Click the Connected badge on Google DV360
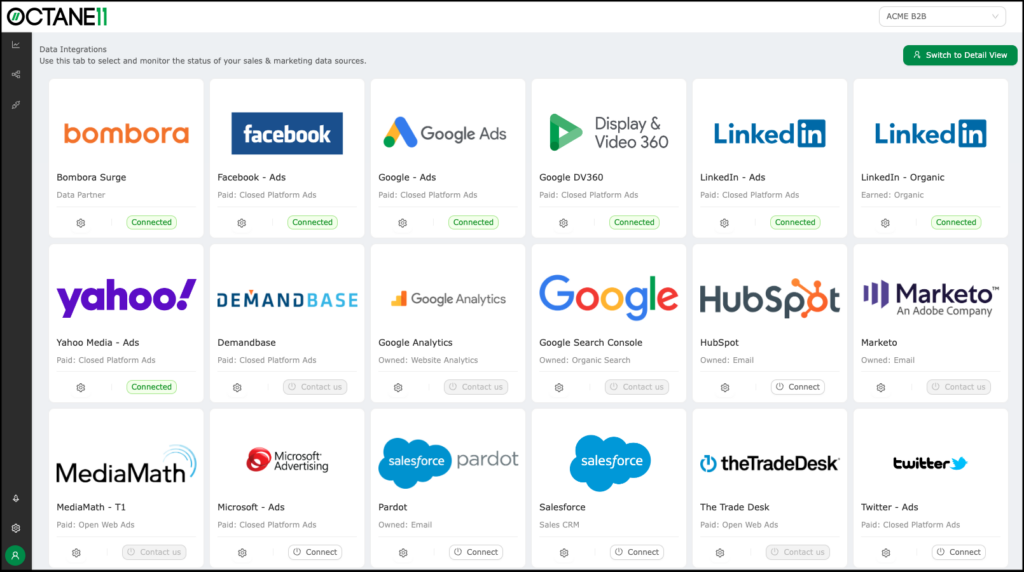The width and height of the screenshot is (1024, 572). (634, 222)
